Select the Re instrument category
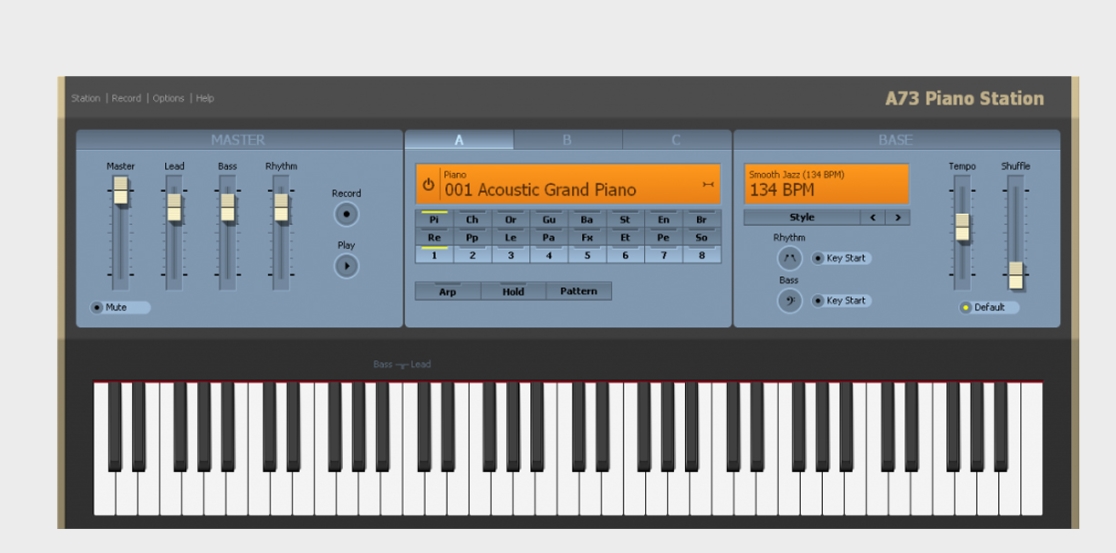Screen dimensions: 1116x553 [x=434, y=237]
